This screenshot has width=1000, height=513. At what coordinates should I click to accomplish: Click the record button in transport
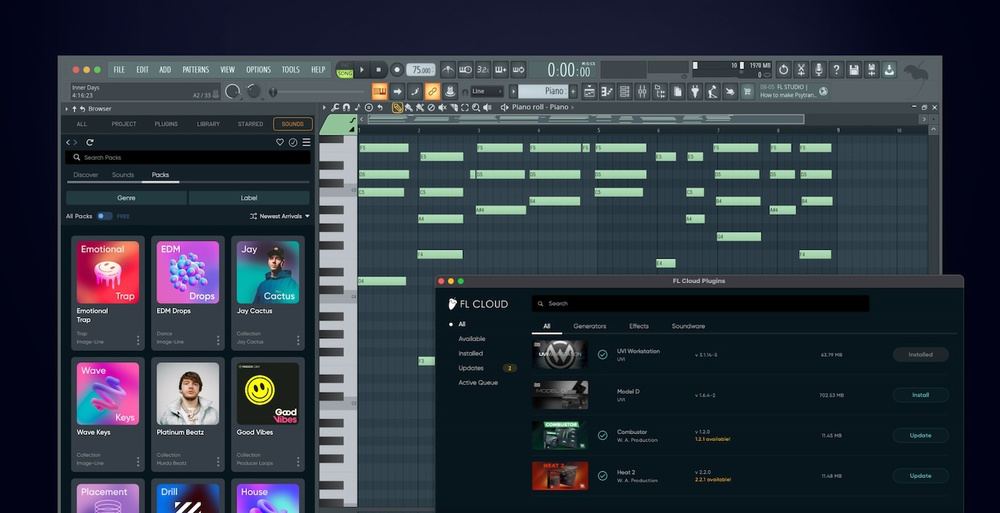397,70
